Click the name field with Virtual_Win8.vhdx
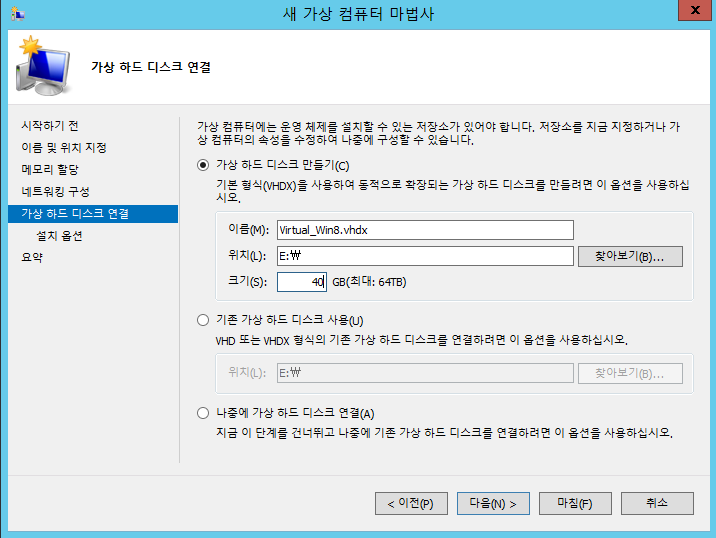Screen dimensions: 716x538 (425, 230)
